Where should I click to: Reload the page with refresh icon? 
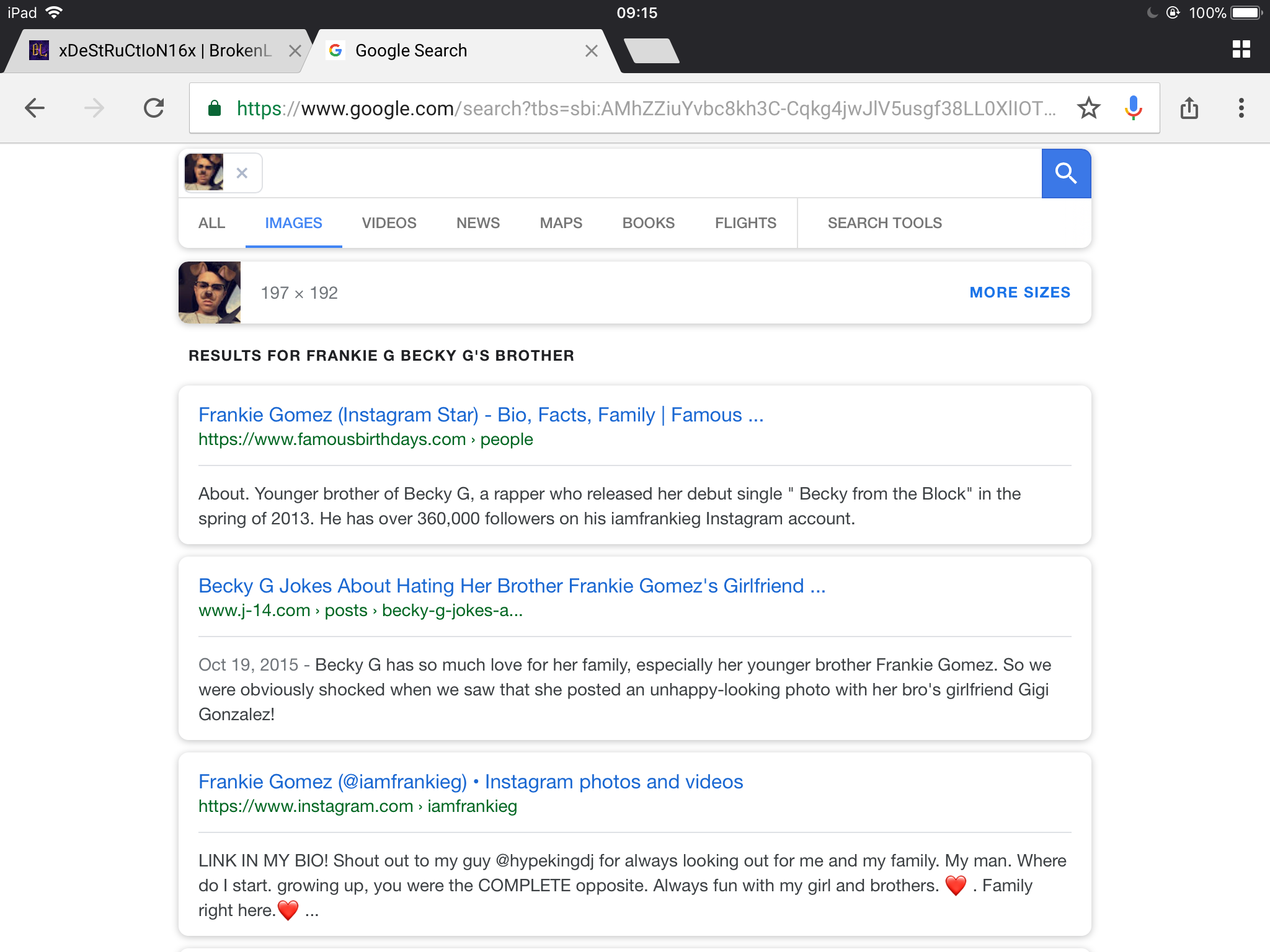(x=154, y=108)
